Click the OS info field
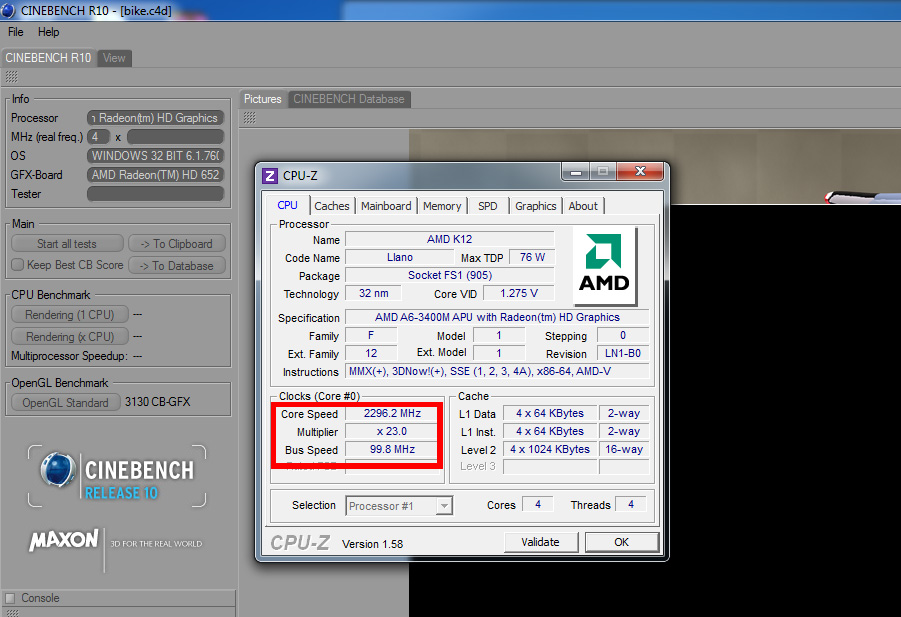Image resolution: width=901 pixels, height=617 pixels. [x=155, y=156]
